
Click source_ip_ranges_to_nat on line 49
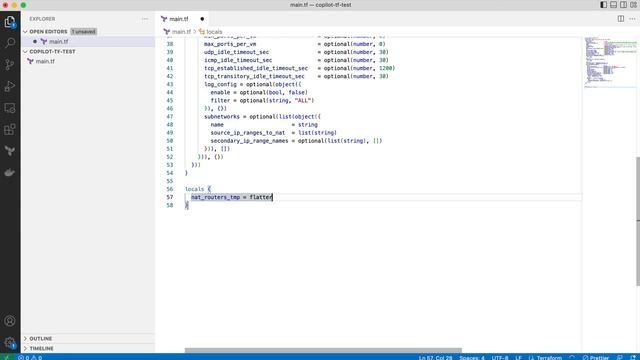[x=248, y=133]
